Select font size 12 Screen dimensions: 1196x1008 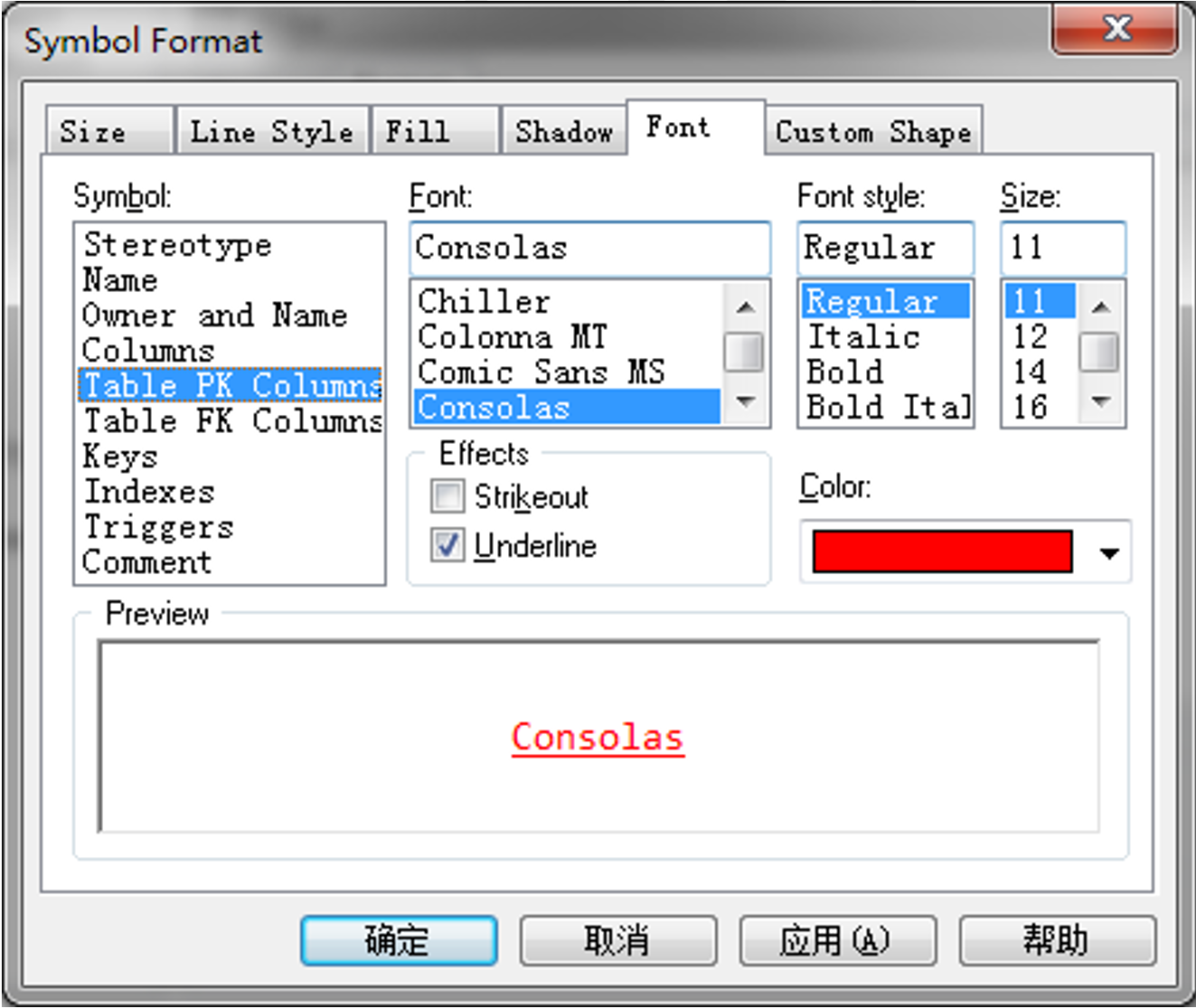click(x=1041, y=336)
